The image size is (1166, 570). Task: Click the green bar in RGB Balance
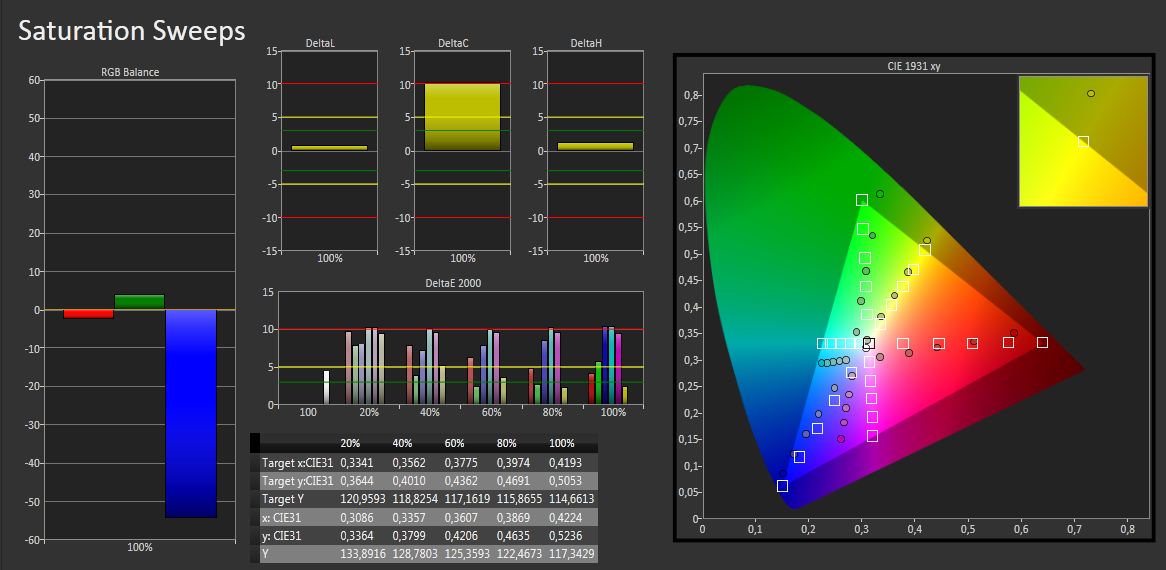pyautogui.click(x=139, y=302)
